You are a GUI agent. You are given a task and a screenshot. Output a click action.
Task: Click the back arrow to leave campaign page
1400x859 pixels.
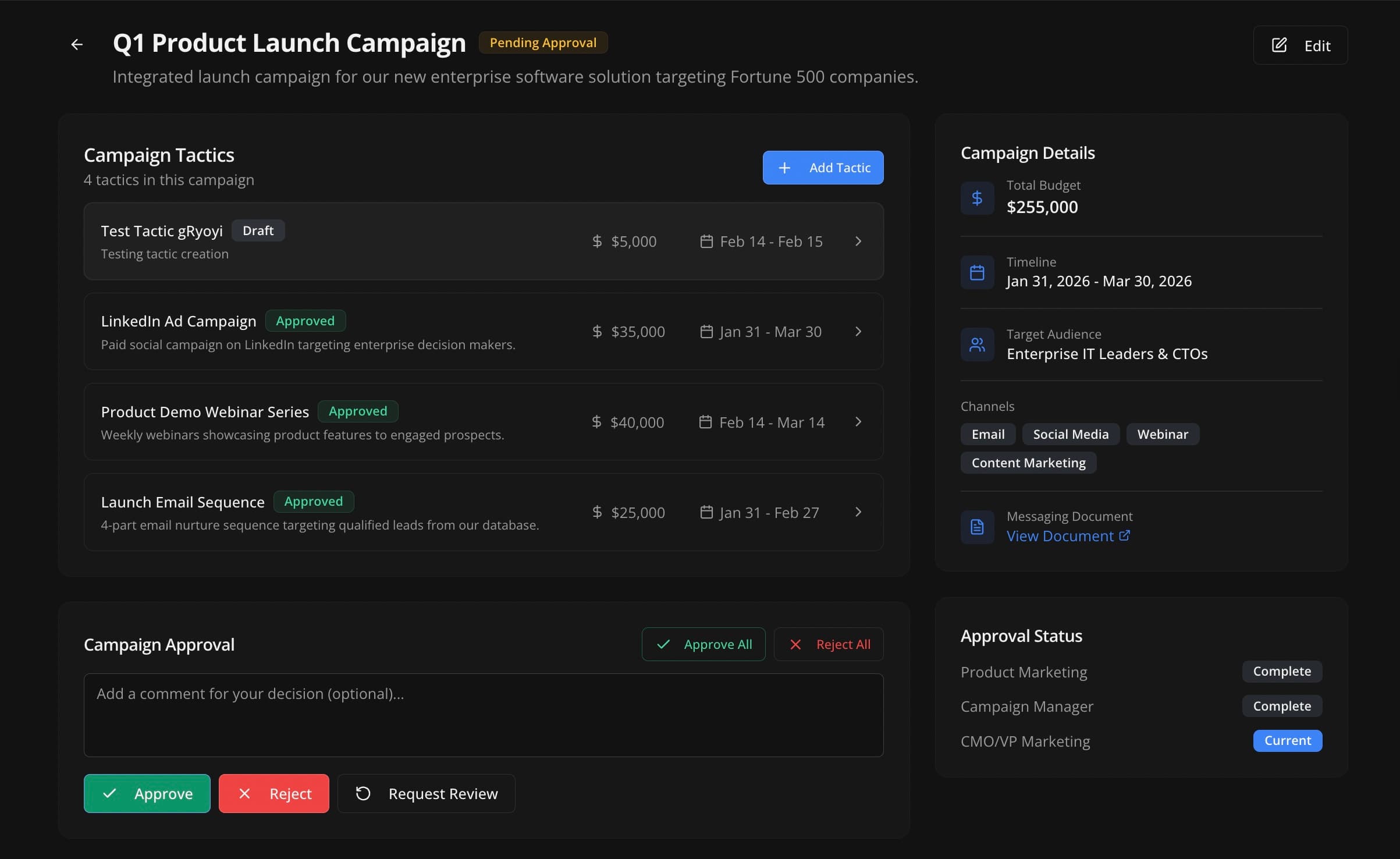pos(76,44)
